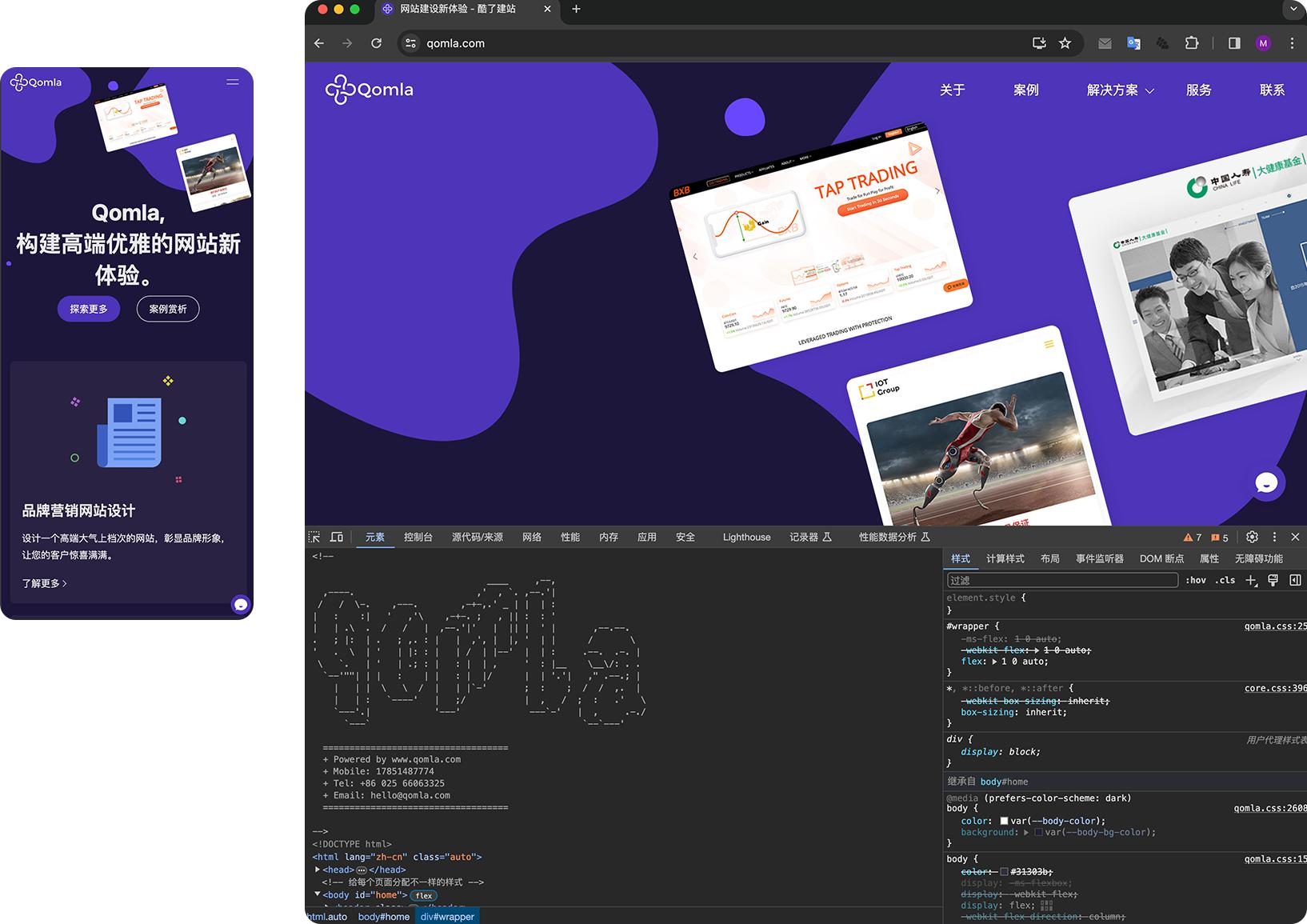Click 关于 in the website navigation
The height and width of the screenshot is (924, 1307).
coord(952,90)
